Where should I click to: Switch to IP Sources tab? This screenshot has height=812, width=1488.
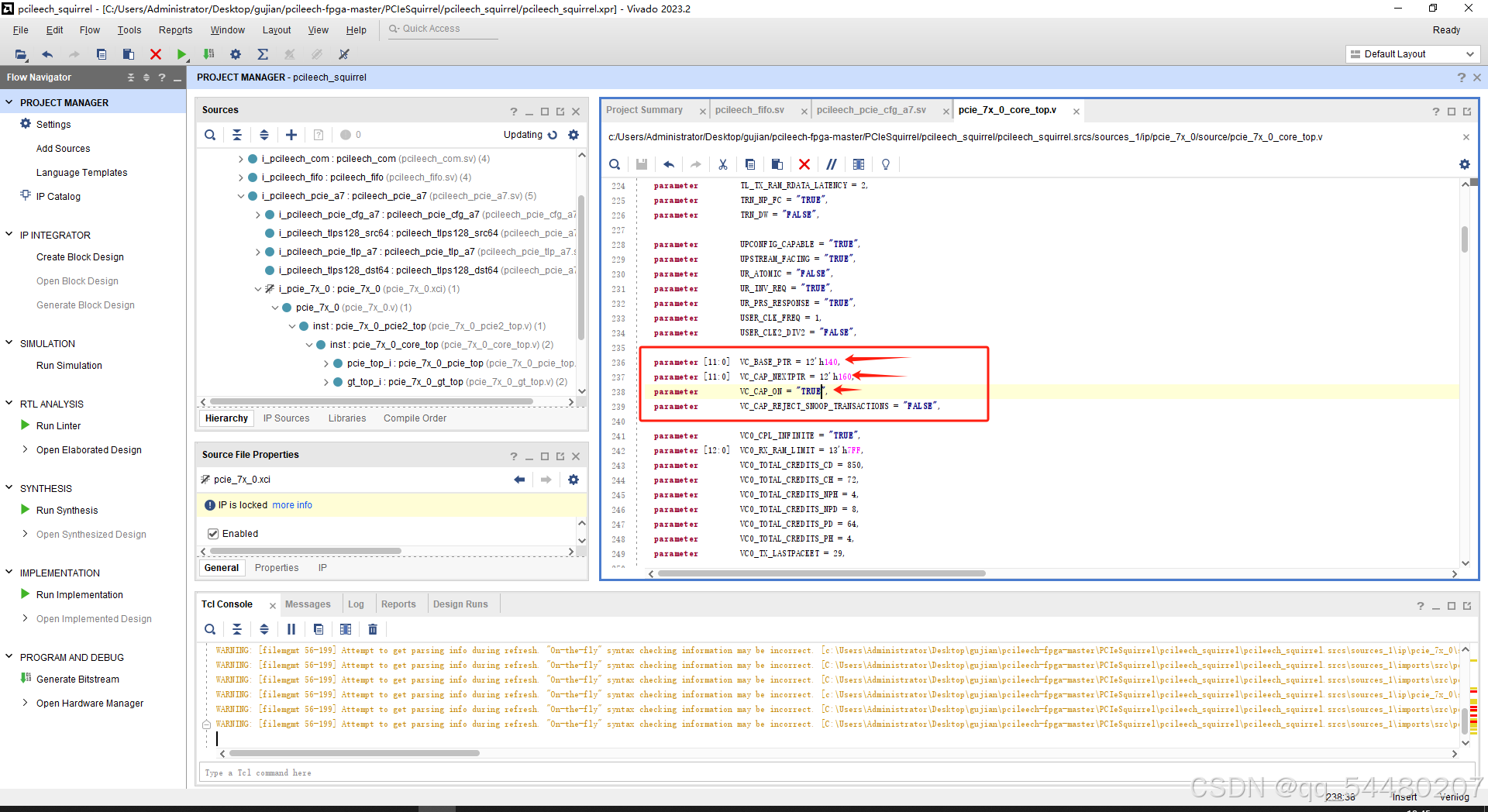pos(286,418)
